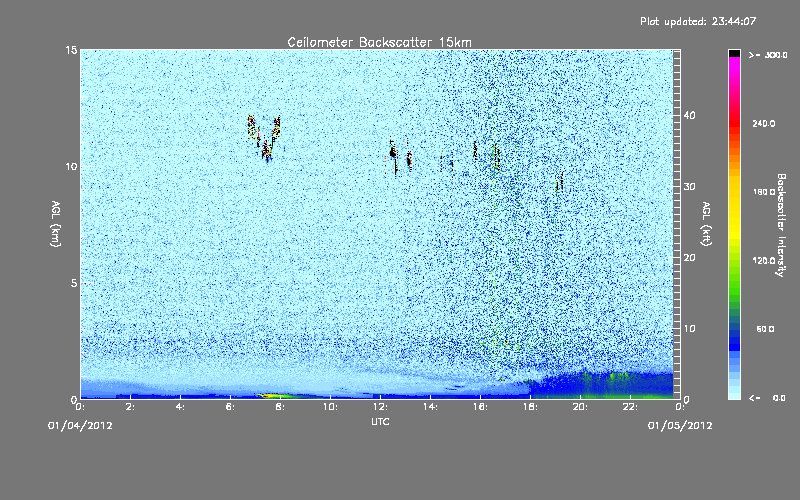Viewport: 800px width, 500px height.
Task: Click the colorbar 240.0 value label
Action: coord(764,123)
